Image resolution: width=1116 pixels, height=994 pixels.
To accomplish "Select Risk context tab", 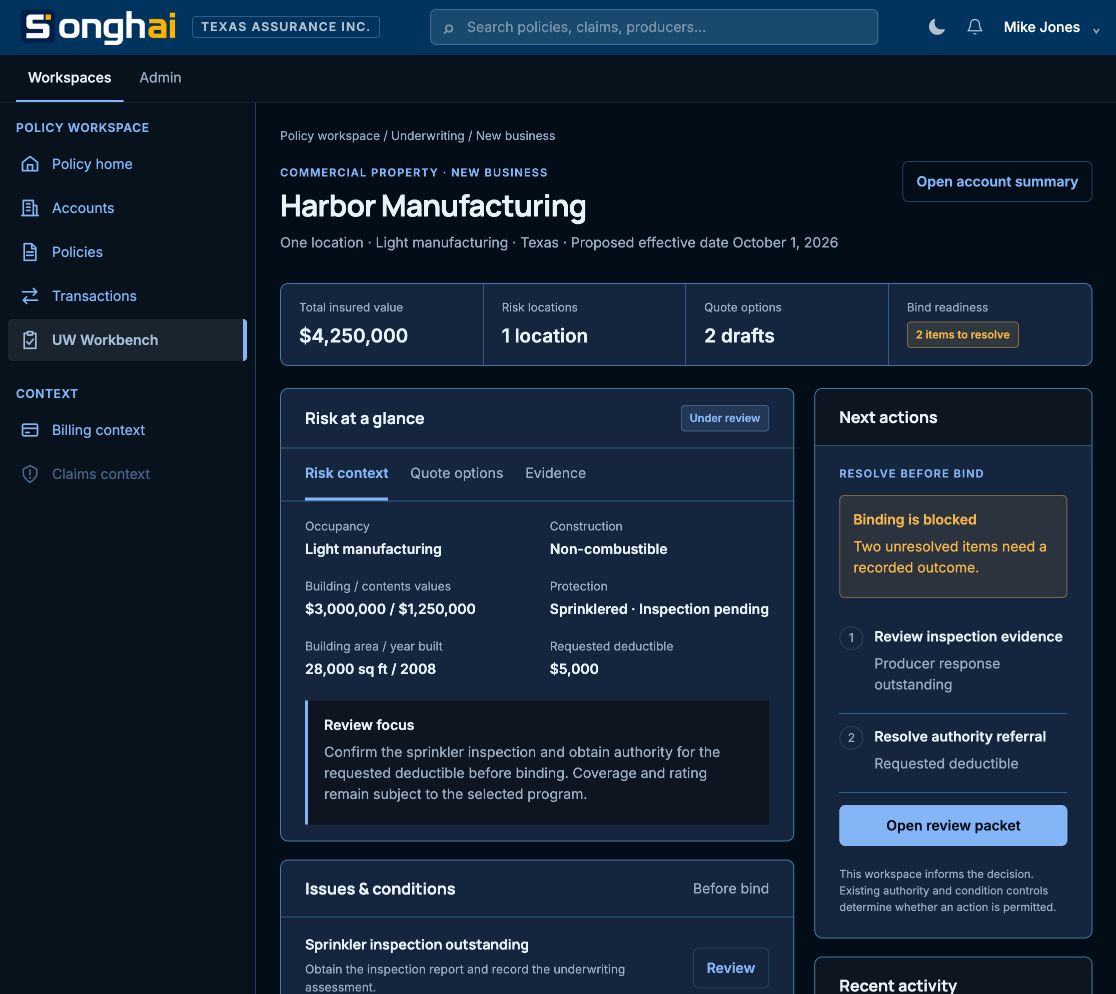I will pyautogui.click(x=346, y=473).
